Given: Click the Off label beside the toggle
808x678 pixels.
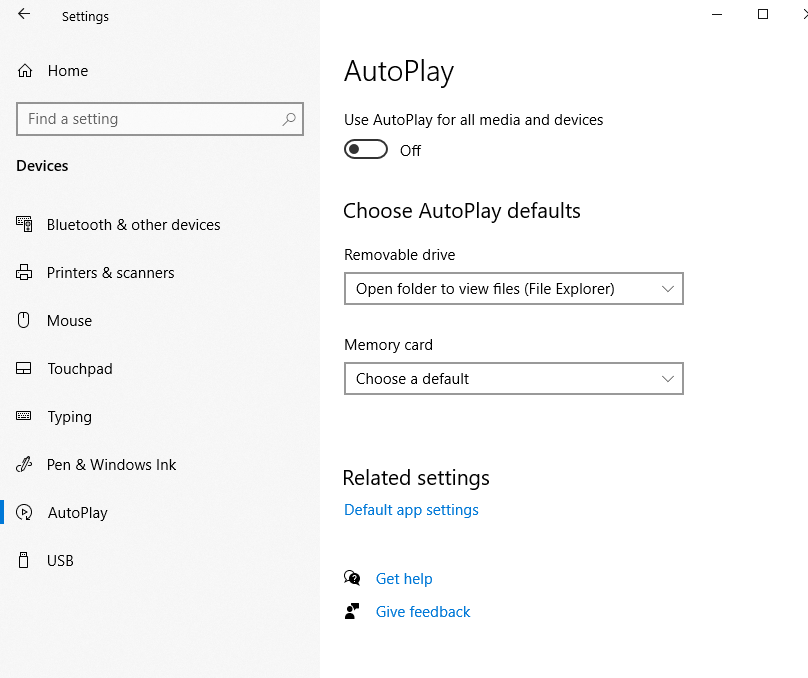Looking at the screenshot, I should pyautogui.click(x=411, y=150).
